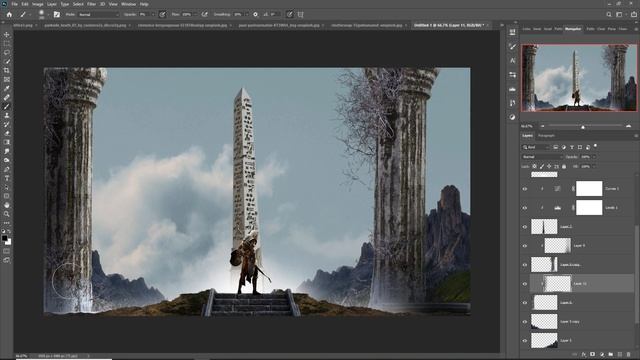Open the File menu

tap(14, 4)
